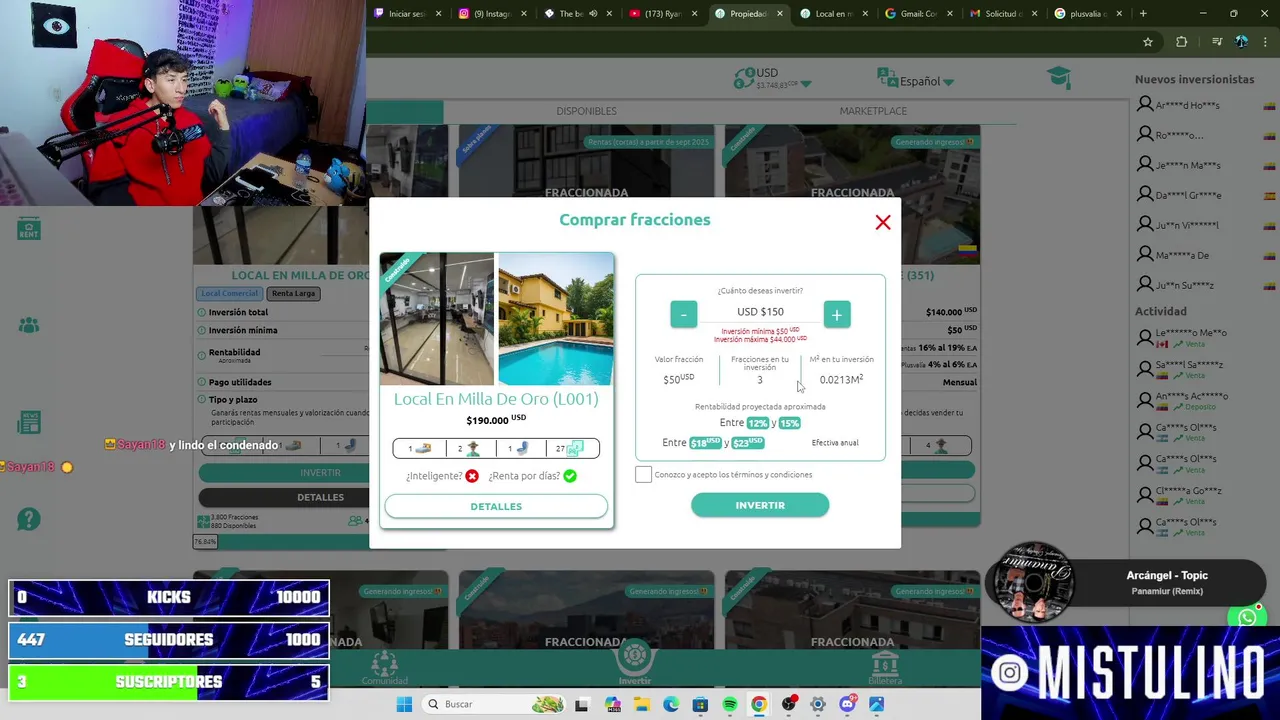
Task: Bookmark this page with the star icon
Action: click(x=1148, y=42)
